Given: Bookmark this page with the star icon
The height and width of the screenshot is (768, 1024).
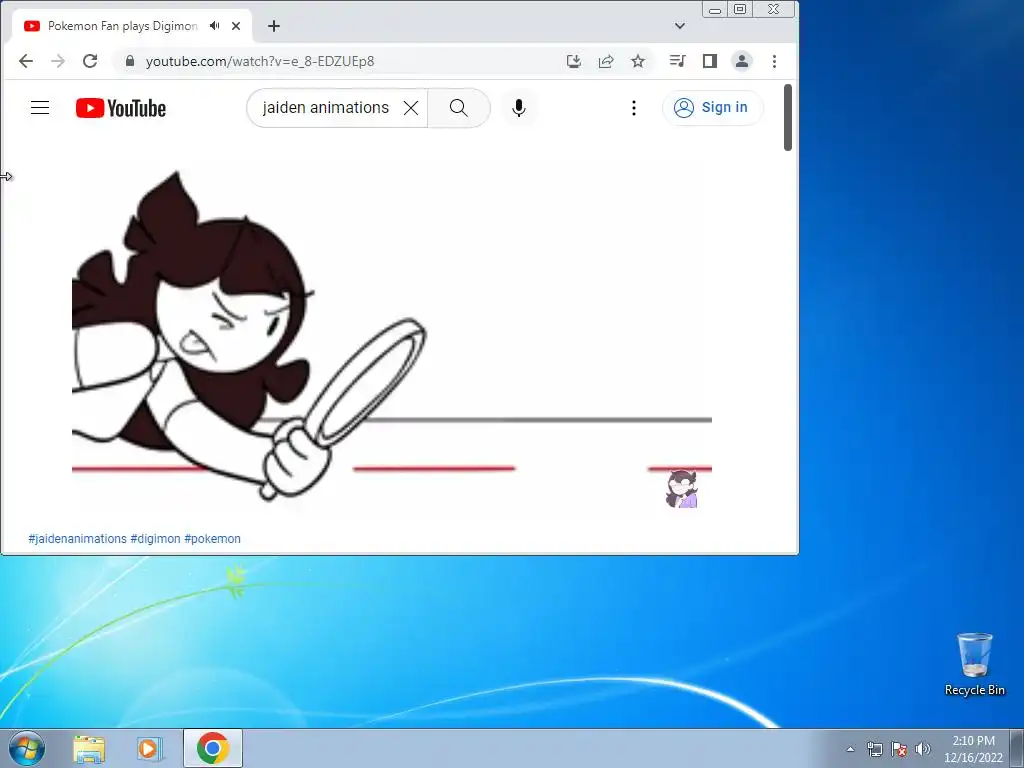Looking at the screenshot, I should pyautogui.click(x=638, y=61).
